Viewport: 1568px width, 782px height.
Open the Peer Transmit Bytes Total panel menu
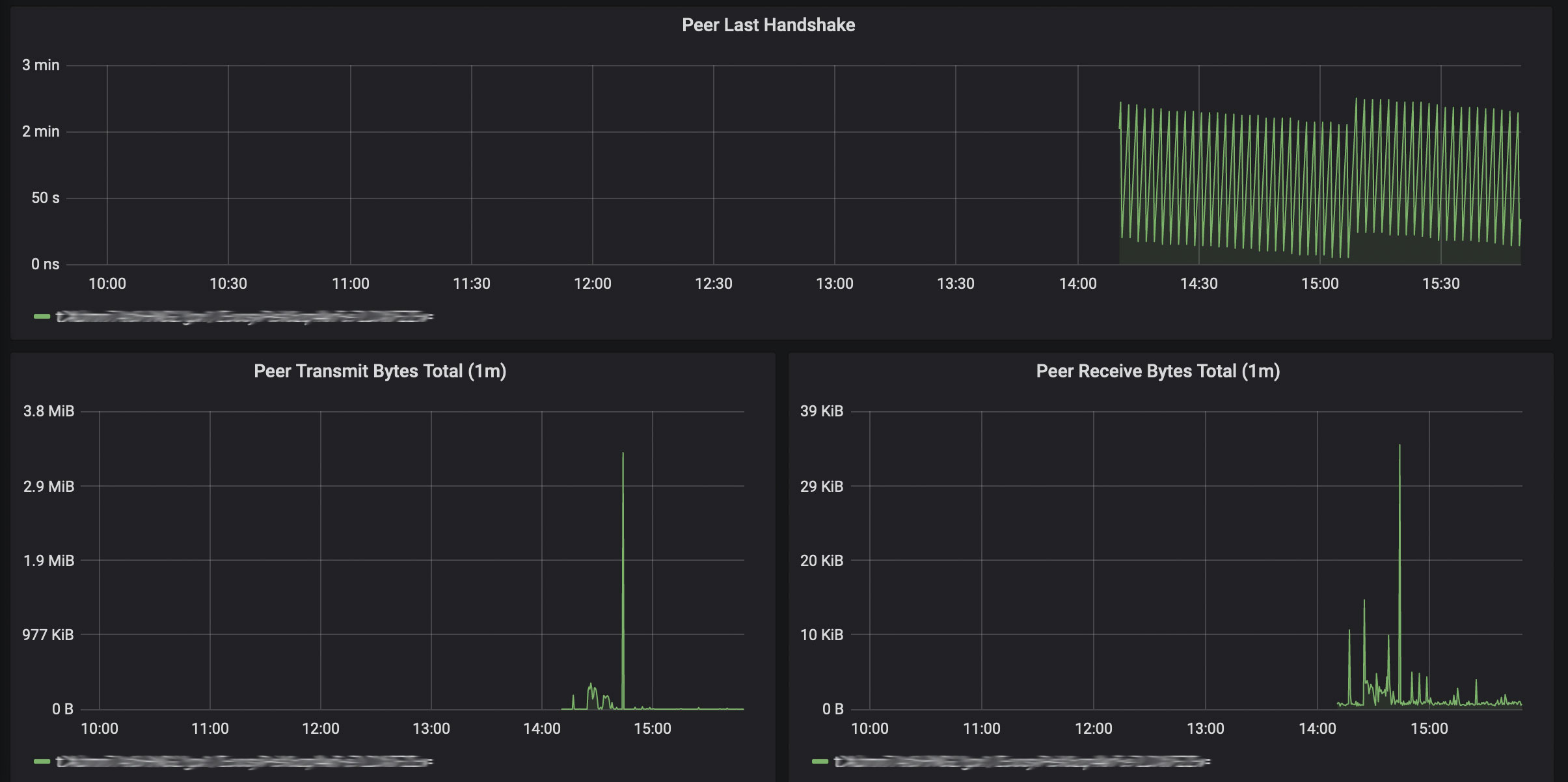point(379,371)
